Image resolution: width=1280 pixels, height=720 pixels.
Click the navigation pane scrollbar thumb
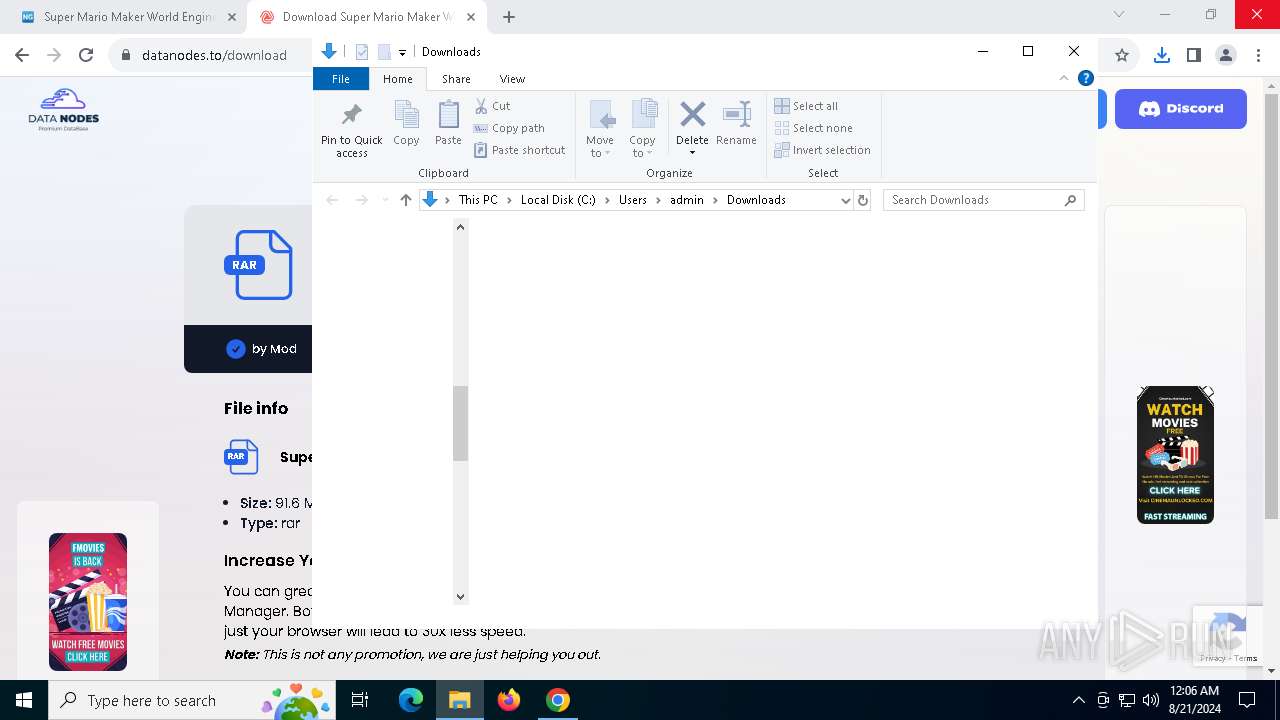[x=460, y=424]
